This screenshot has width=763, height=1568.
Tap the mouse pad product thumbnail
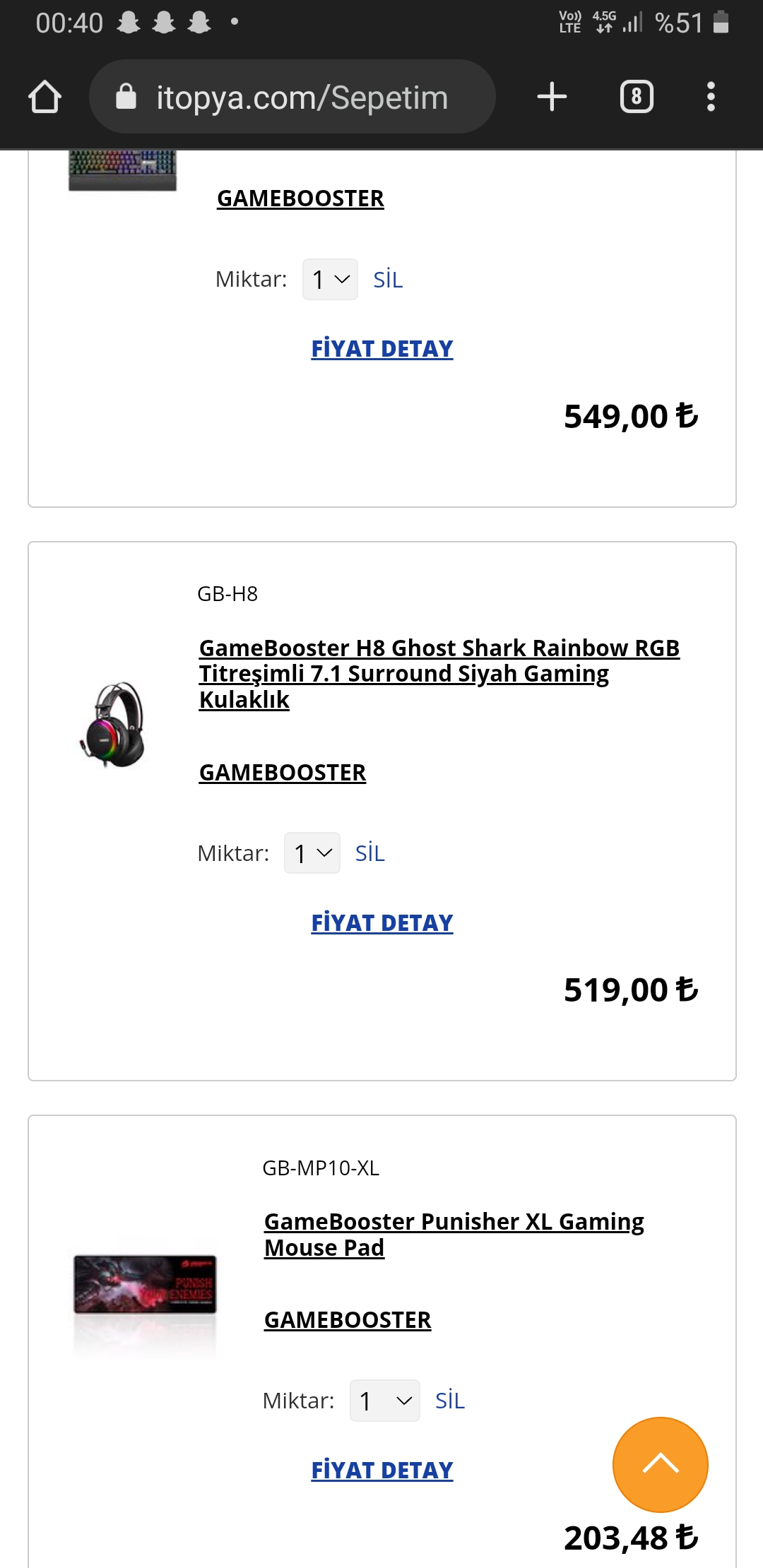pyautogui.click(x=145, y=1283)
